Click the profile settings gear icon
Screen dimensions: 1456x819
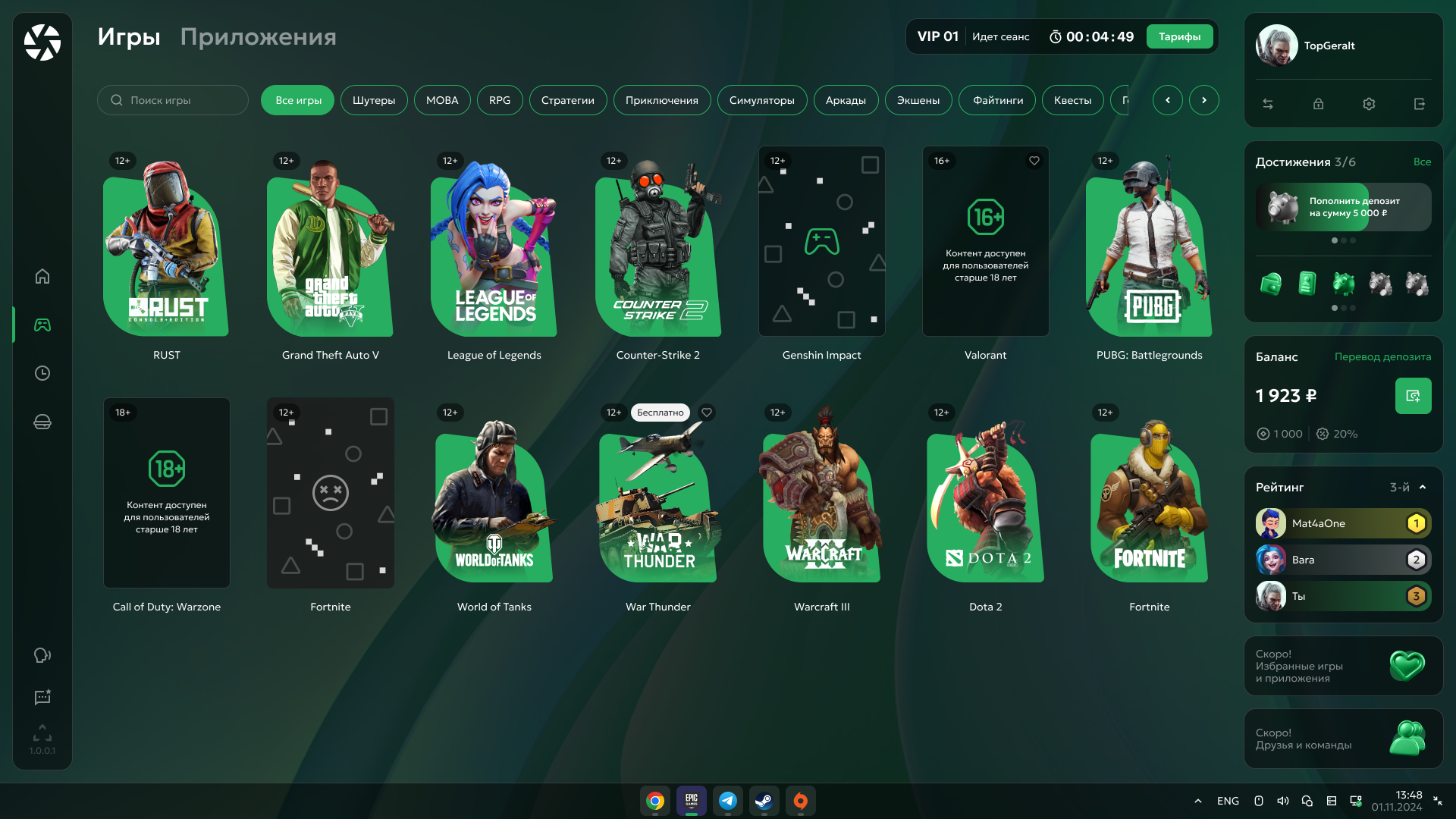click(x=1369, y=104)
